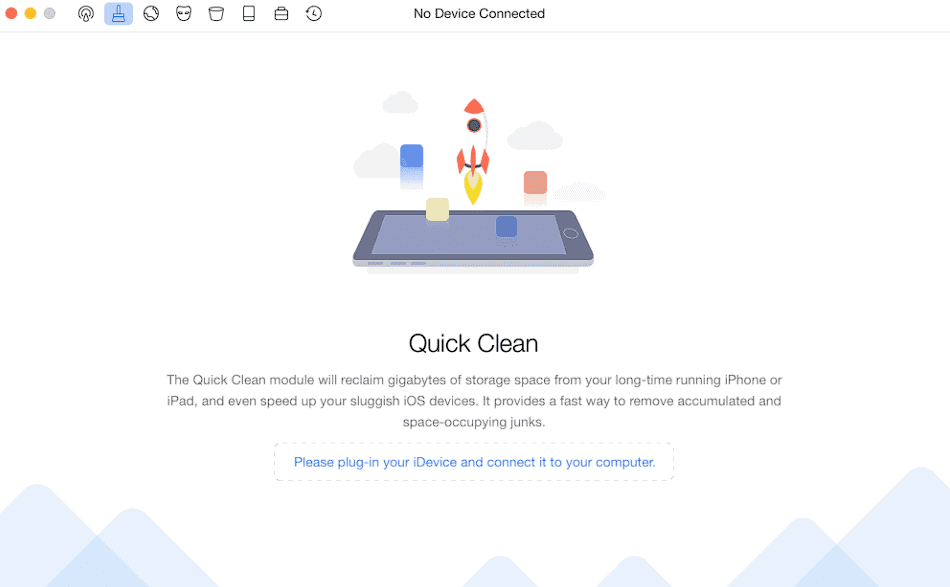Click the tablet device in the illustration

coord(473,238)
